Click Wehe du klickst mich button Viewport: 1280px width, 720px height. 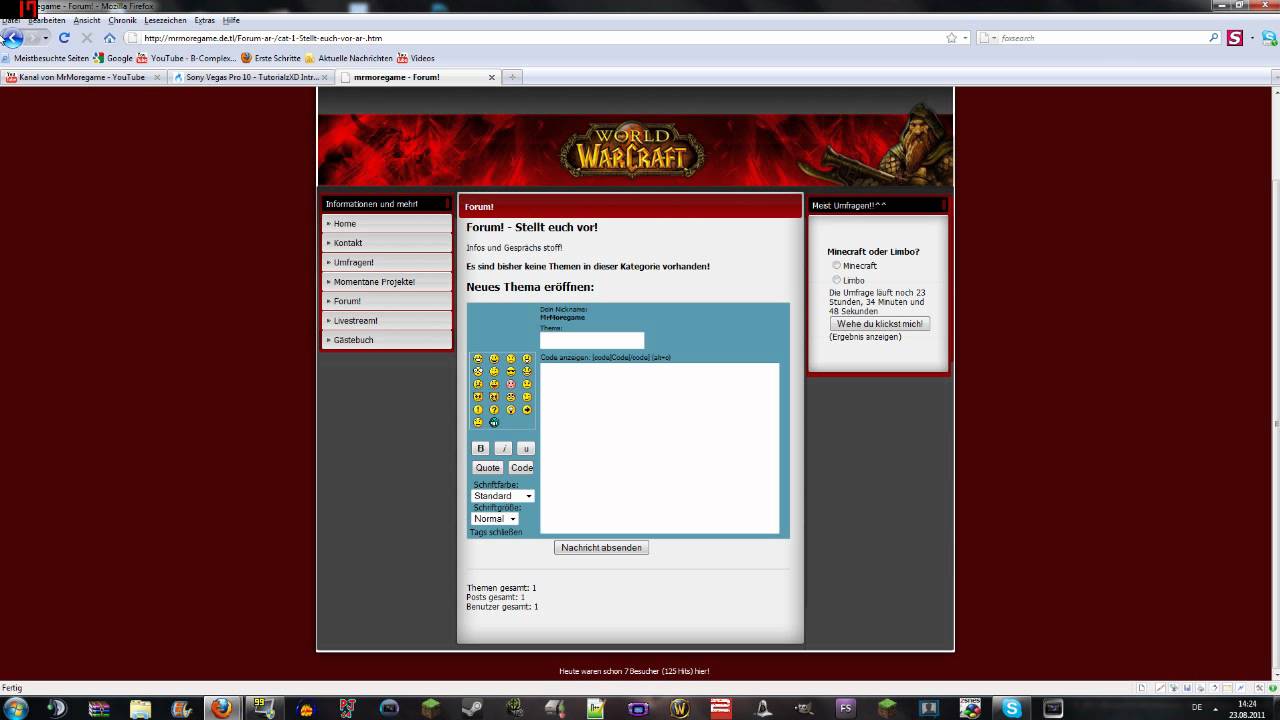[880, 324]
